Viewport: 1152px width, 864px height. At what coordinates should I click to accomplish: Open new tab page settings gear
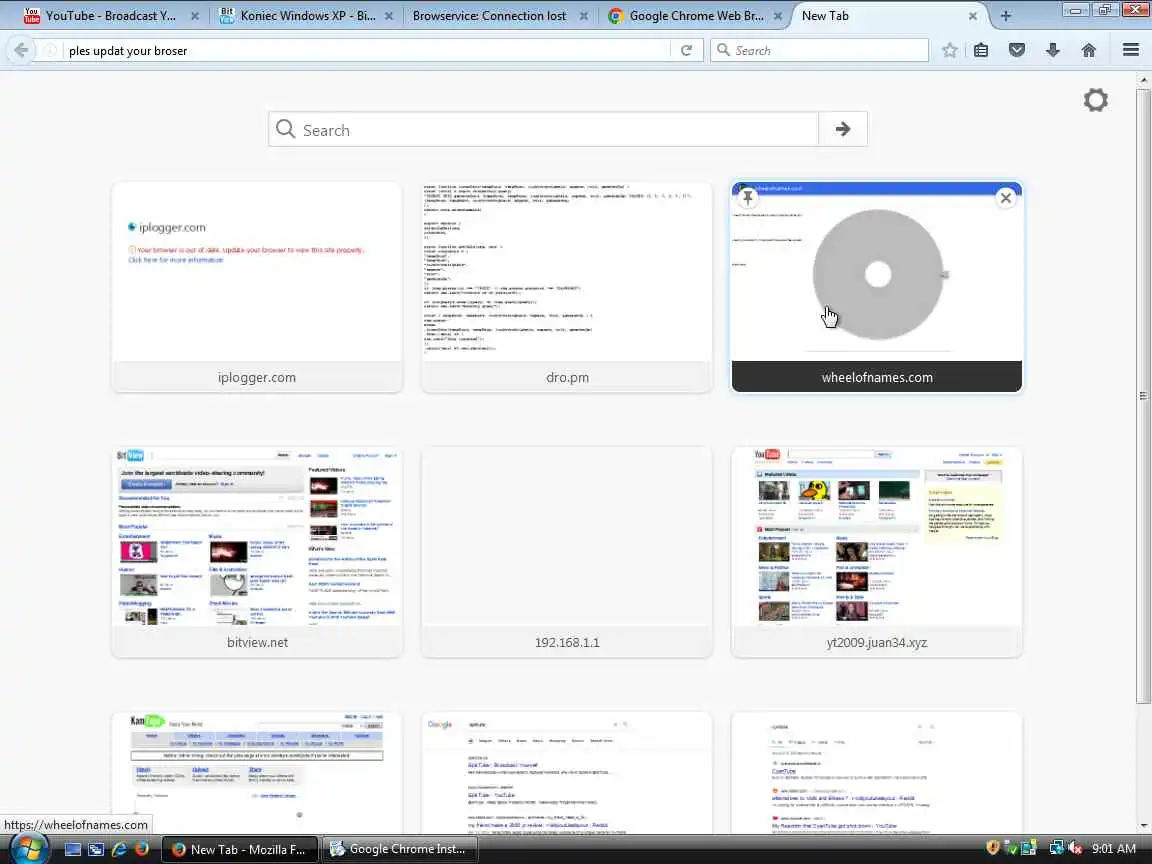coord(1095,100)
